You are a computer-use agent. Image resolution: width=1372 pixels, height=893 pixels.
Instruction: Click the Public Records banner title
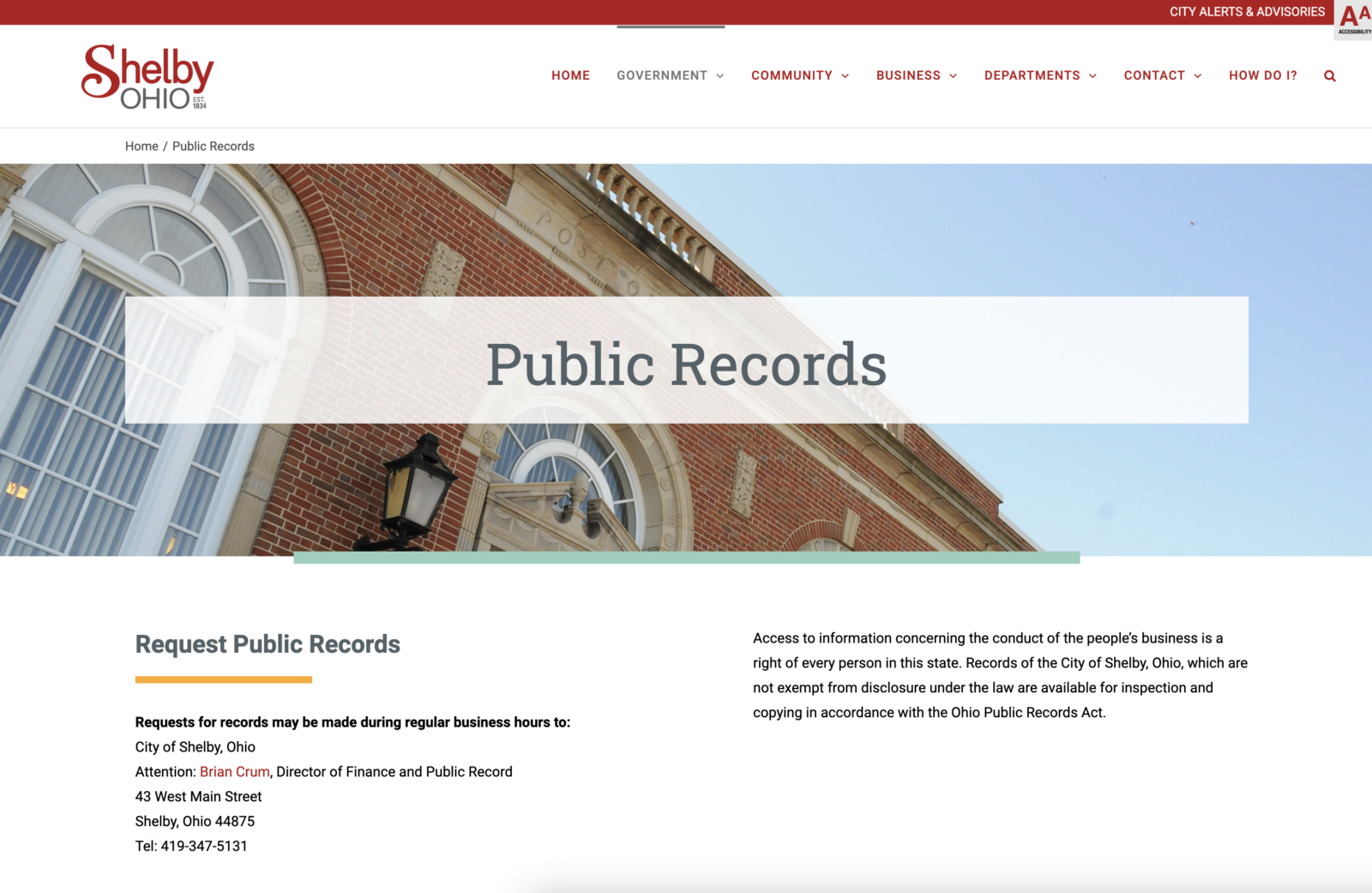[x=686, y=364]
